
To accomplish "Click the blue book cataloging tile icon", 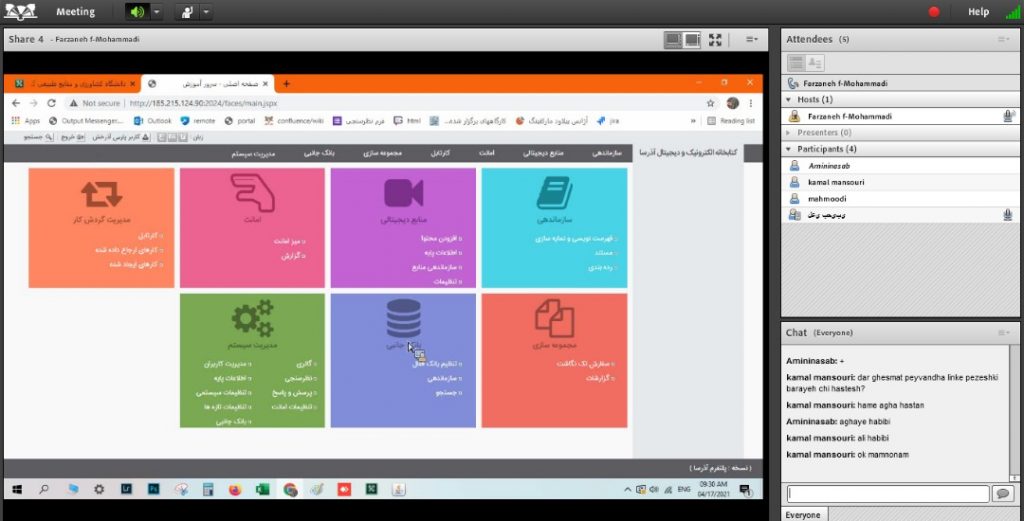I will click(553, 193).
